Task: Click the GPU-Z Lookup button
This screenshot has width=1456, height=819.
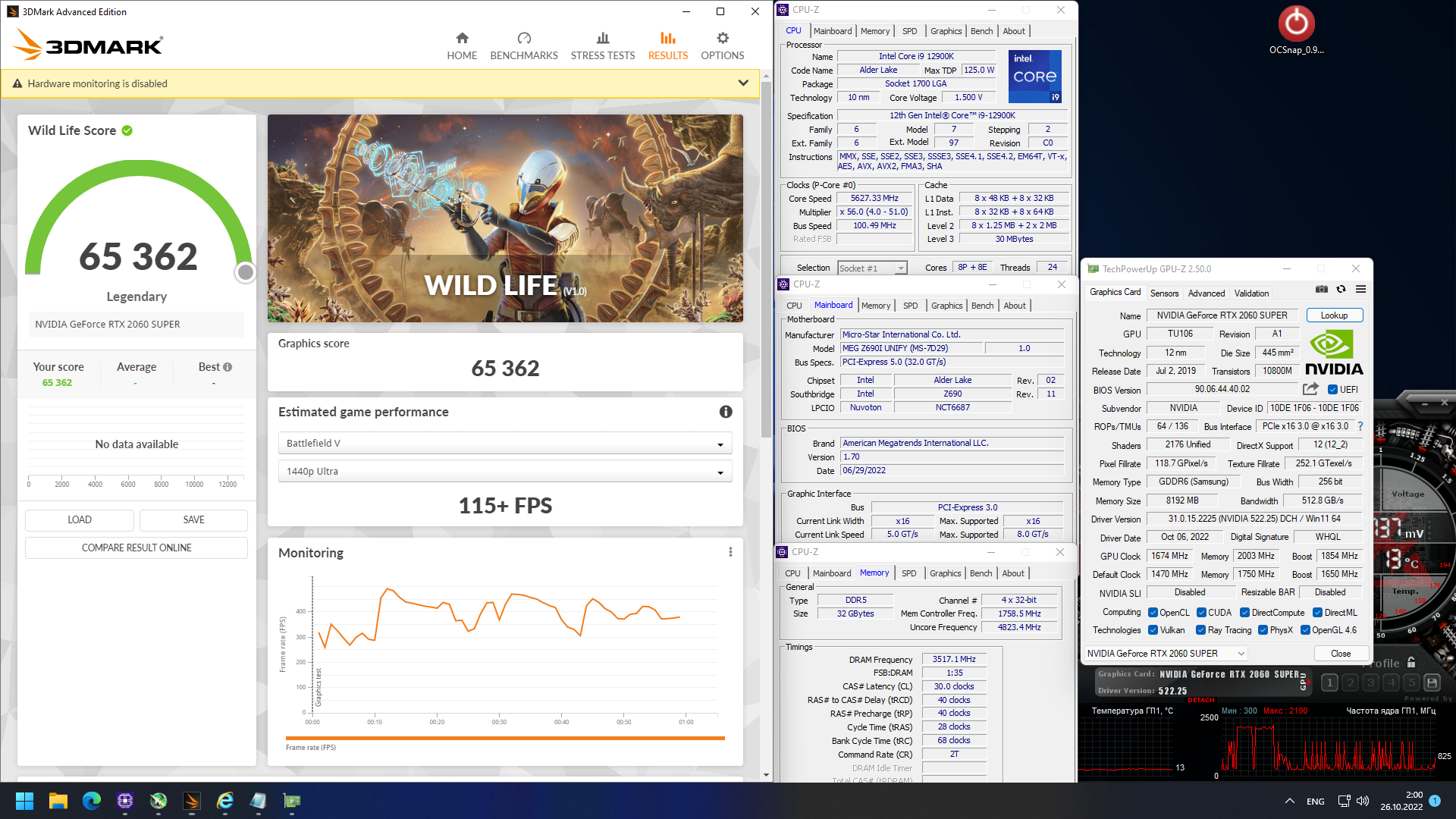Action: [1334, 315]
